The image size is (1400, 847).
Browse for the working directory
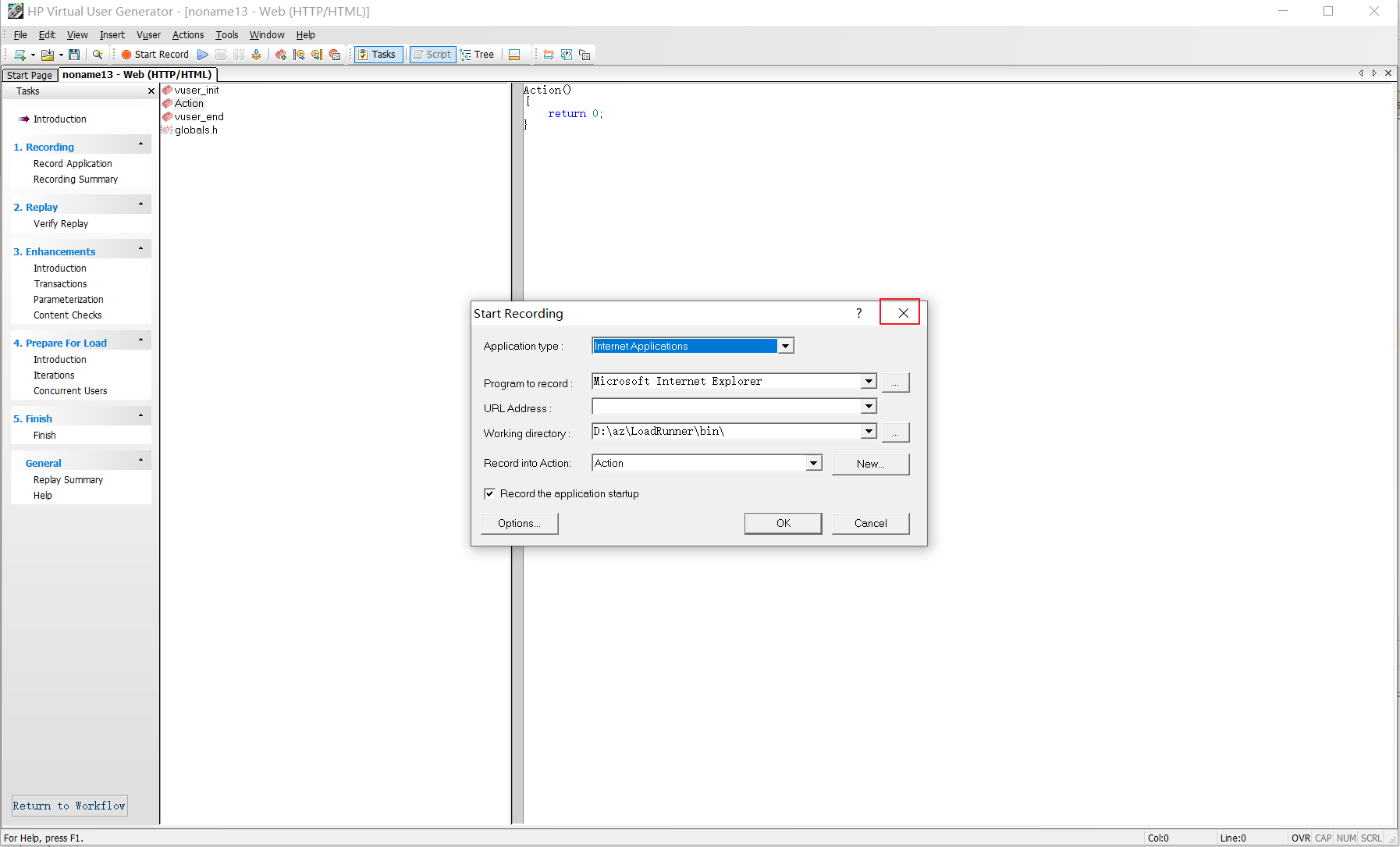896,432
